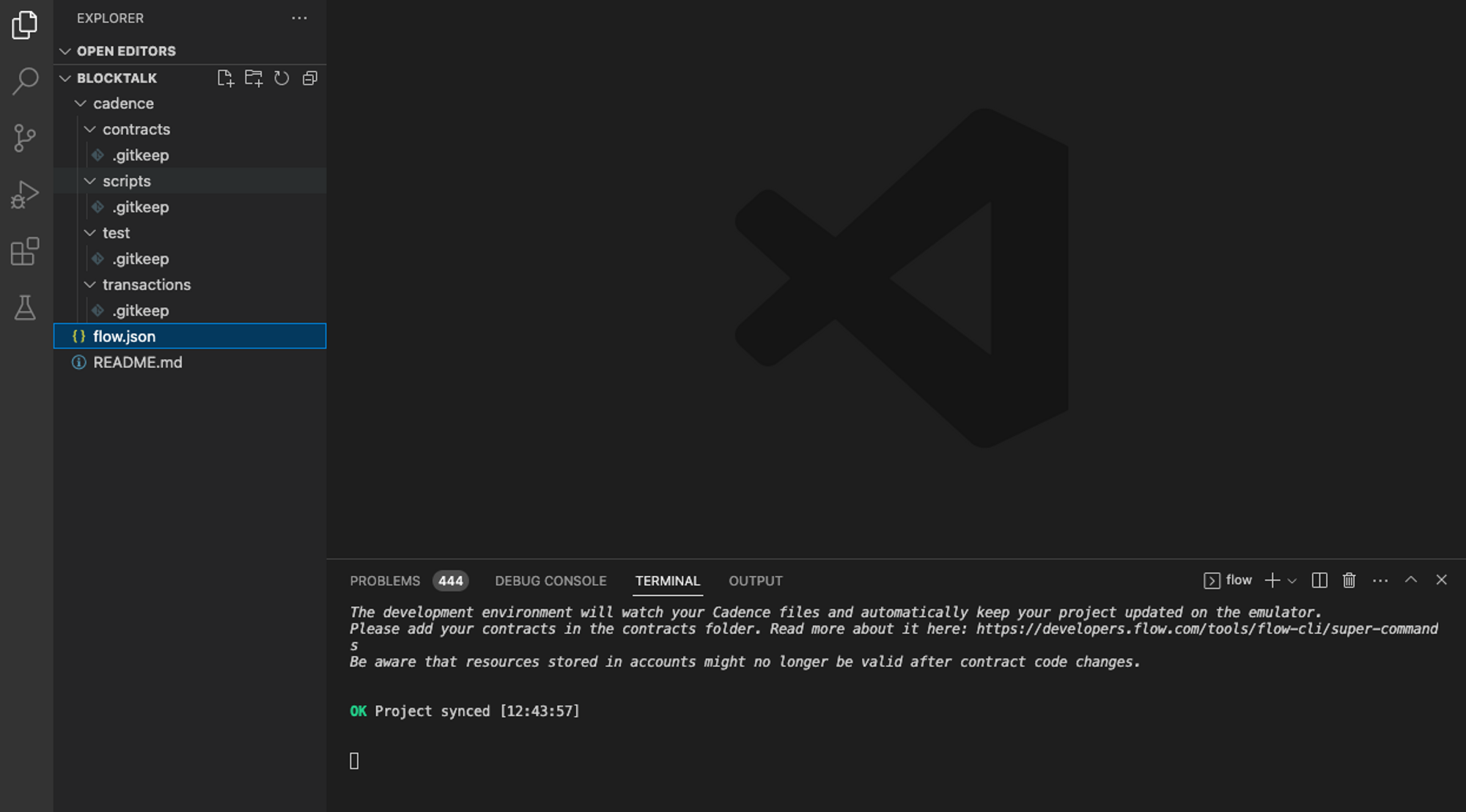Open README.md file
This screenshot has width=1466, height=812.
click(137, 362)
